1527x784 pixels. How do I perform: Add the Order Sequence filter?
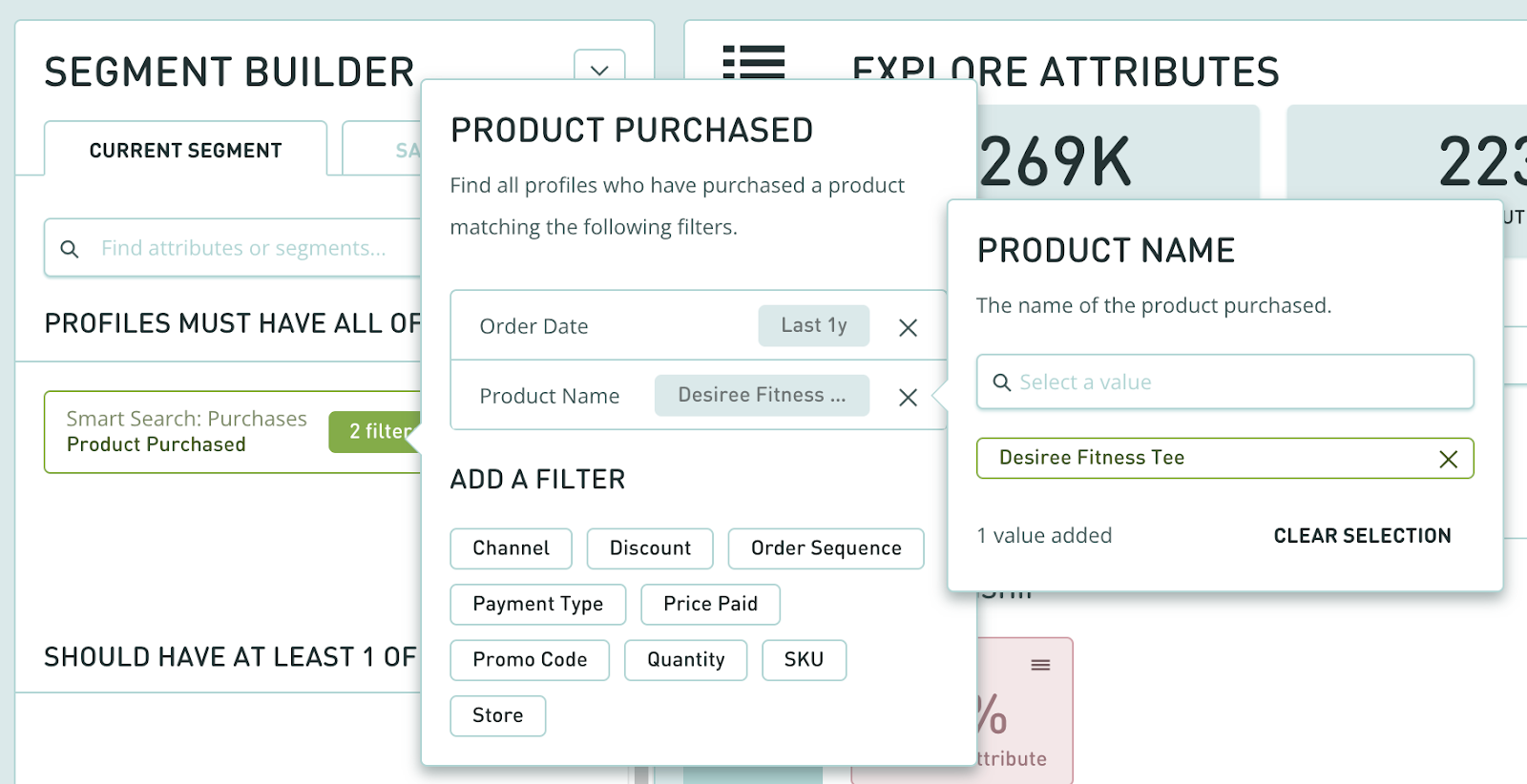point(826,548)
